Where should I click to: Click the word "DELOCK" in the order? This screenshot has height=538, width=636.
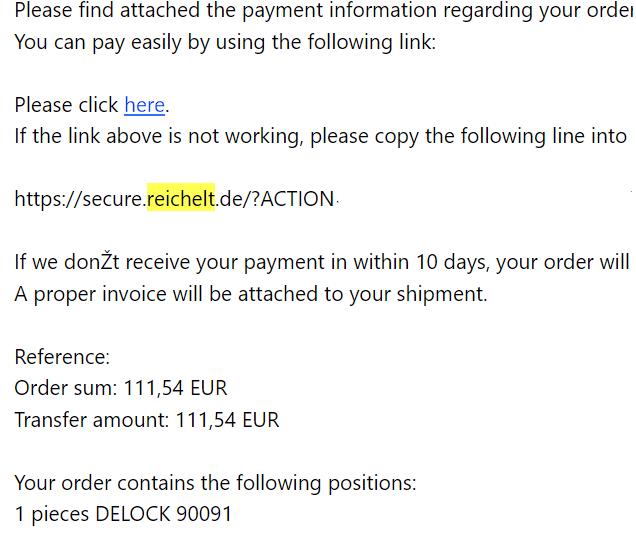[132, 514]
